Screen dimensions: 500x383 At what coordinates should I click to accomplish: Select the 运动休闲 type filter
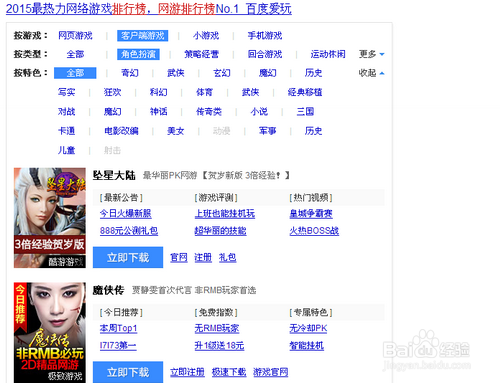tap(328, 54)
